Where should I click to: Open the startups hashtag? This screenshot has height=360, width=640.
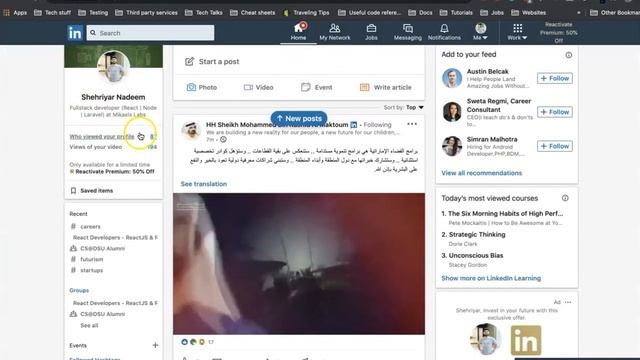pyautogui.click(x=91, y=270)
